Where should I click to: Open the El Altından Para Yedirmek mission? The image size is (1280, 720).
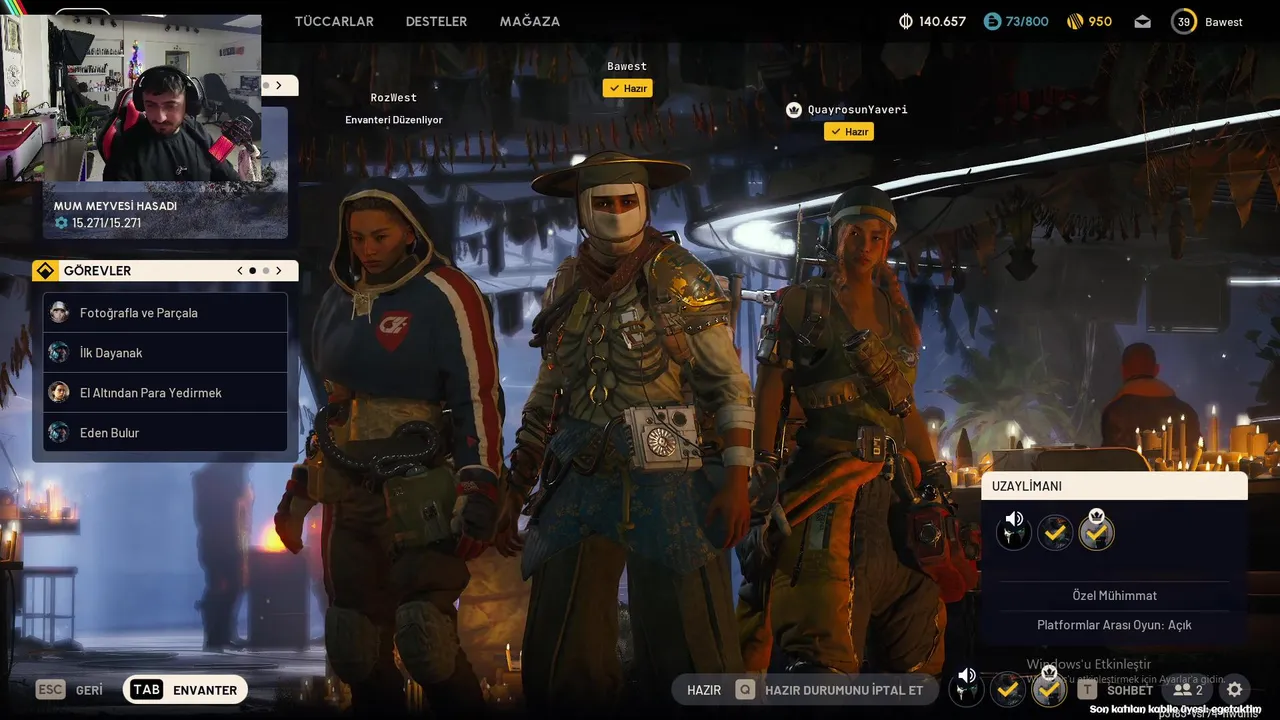(165, 392)
